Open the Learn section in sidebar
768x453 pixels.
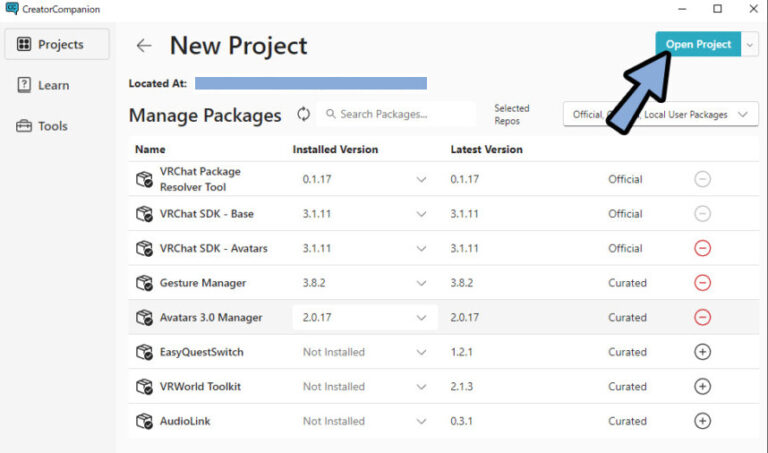click(51, 85)
